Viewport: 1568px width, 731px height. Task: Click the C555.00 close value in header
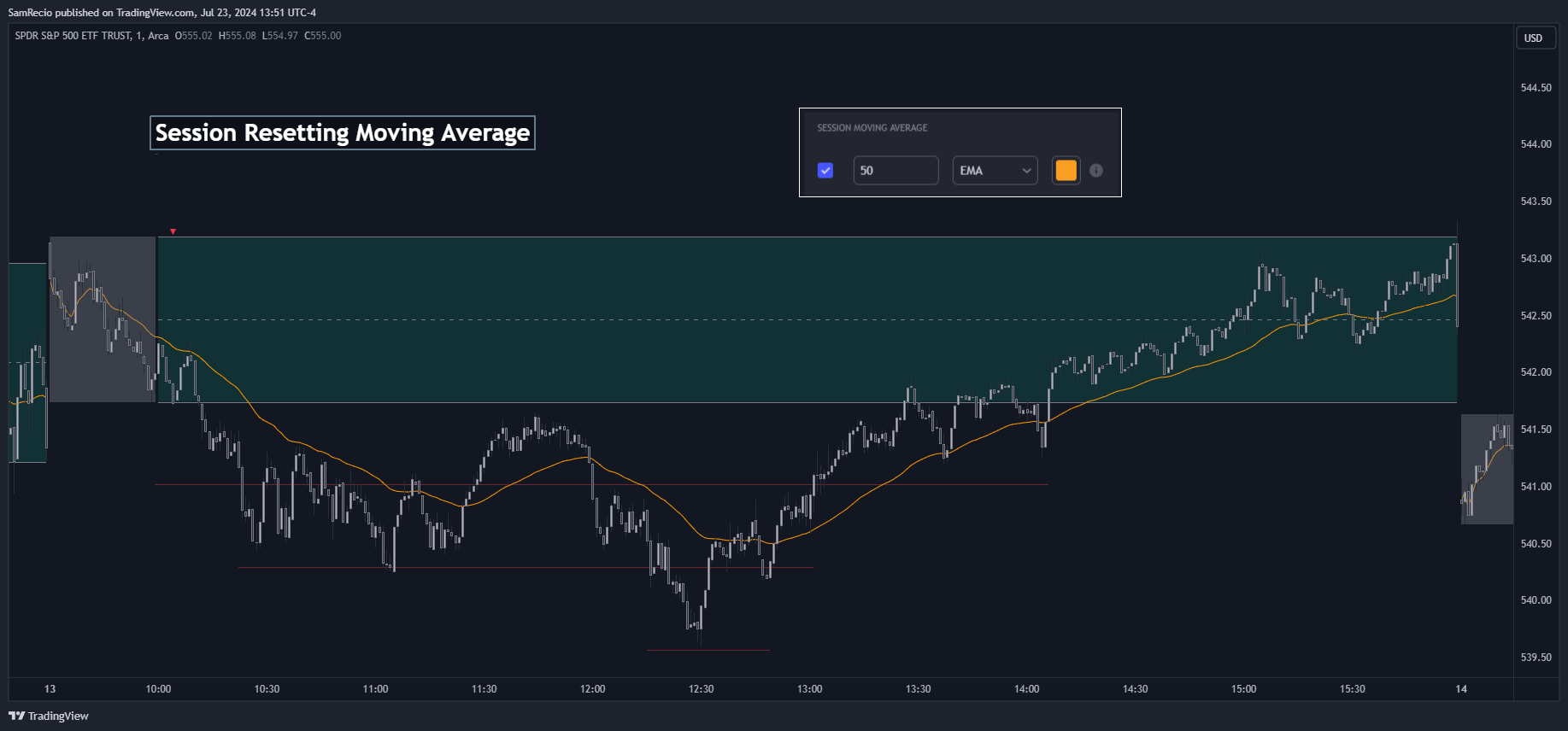point(323,36)
